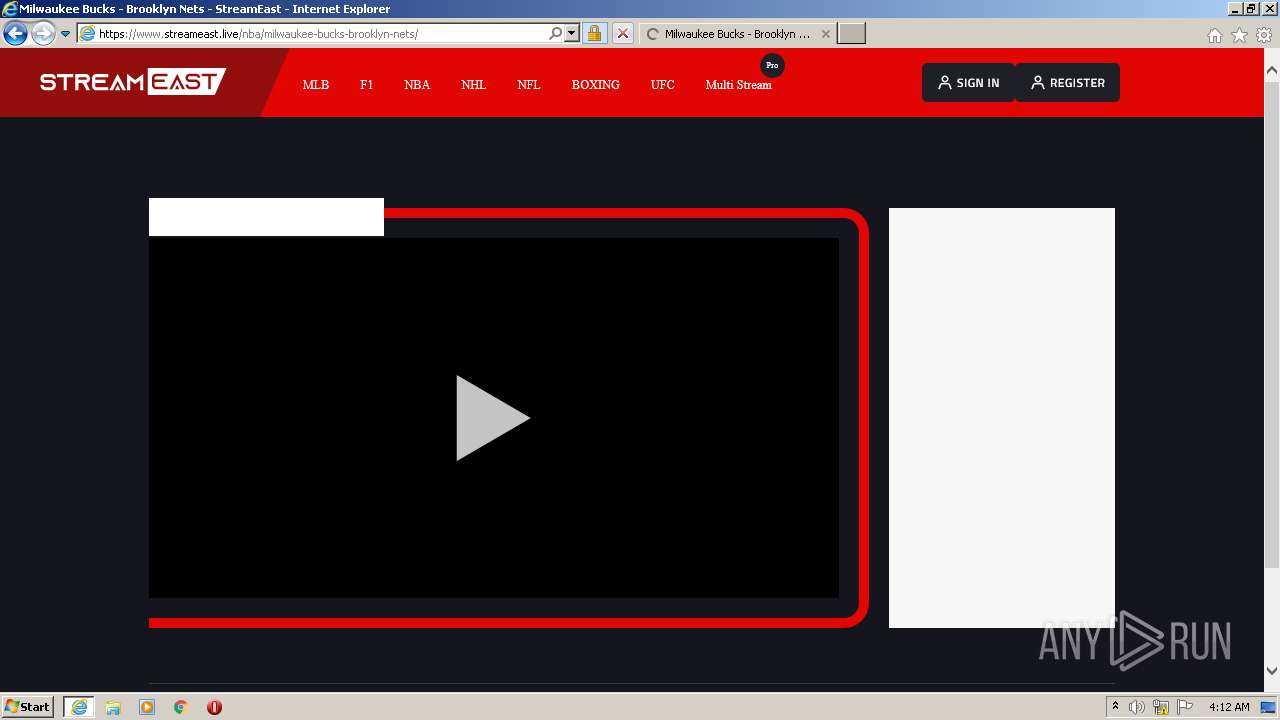Image resolution: width=1280 pixels, height=720 pixels.
Task: Open network status tray icon
Action: point(1161,707)
